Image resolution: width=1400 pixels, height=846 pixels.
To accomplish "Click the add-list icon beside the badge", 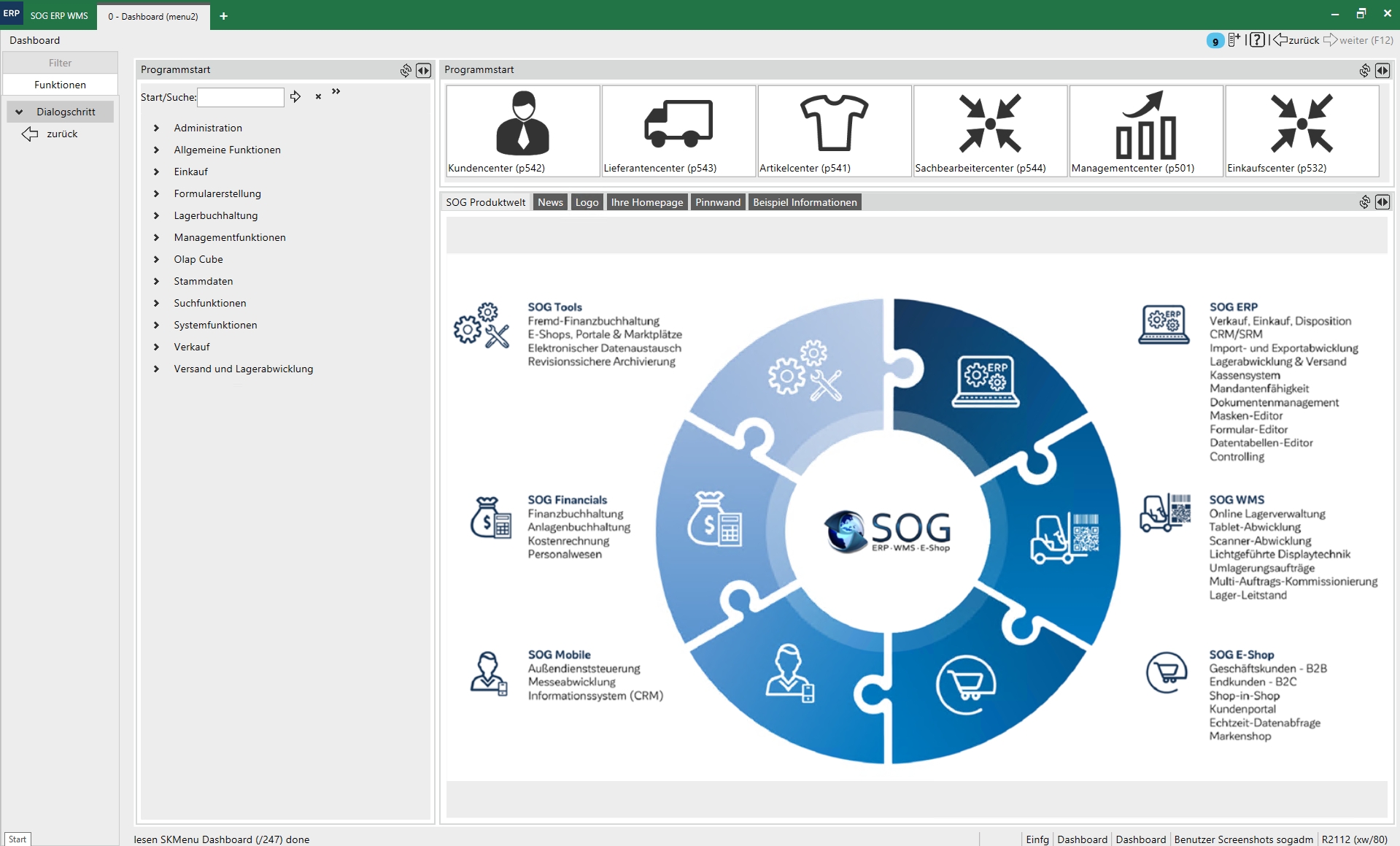I will (1234, 40).
